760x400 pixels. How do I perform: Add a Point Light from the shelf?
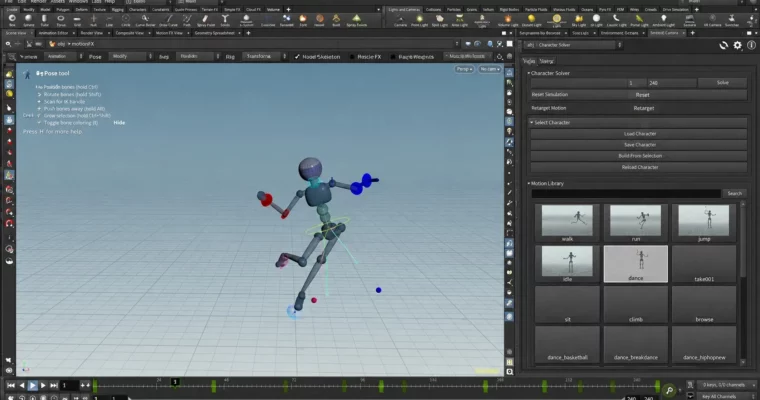coord(419,20)
